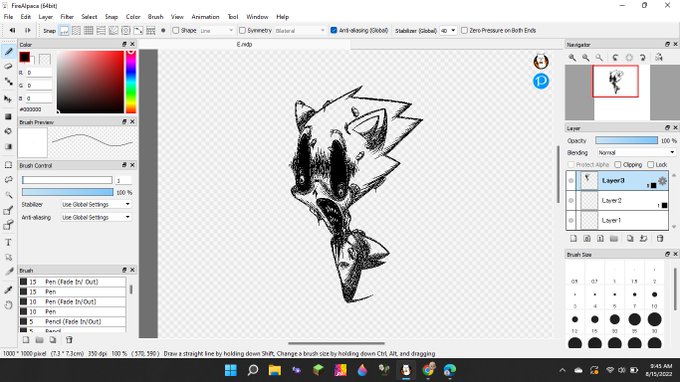Image resolution: width=680 pixels, height=382 pixels.
Task: Open the Layer menu
Action: tap(46, 16)
